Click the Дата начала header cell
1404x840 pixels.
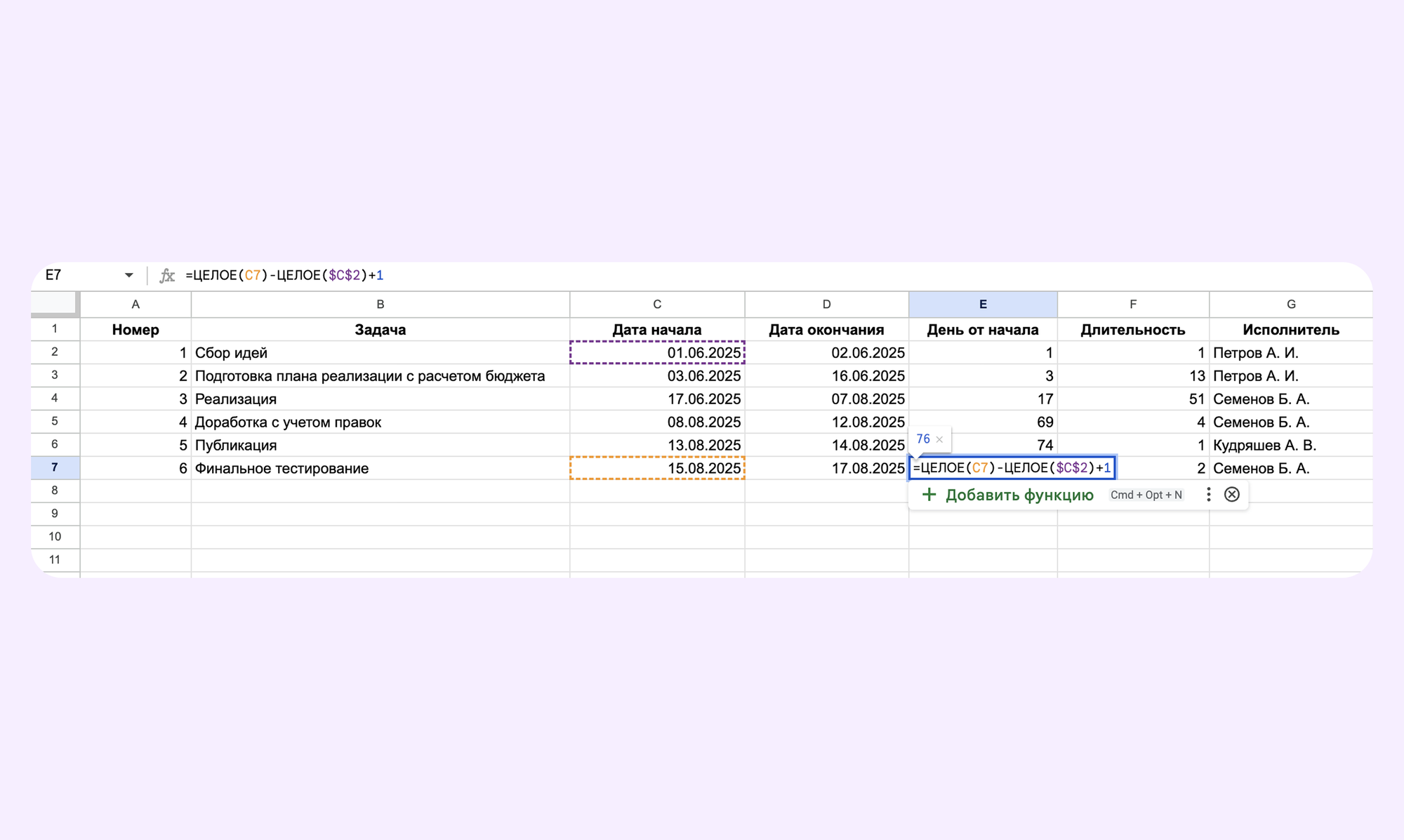[657, 330]
